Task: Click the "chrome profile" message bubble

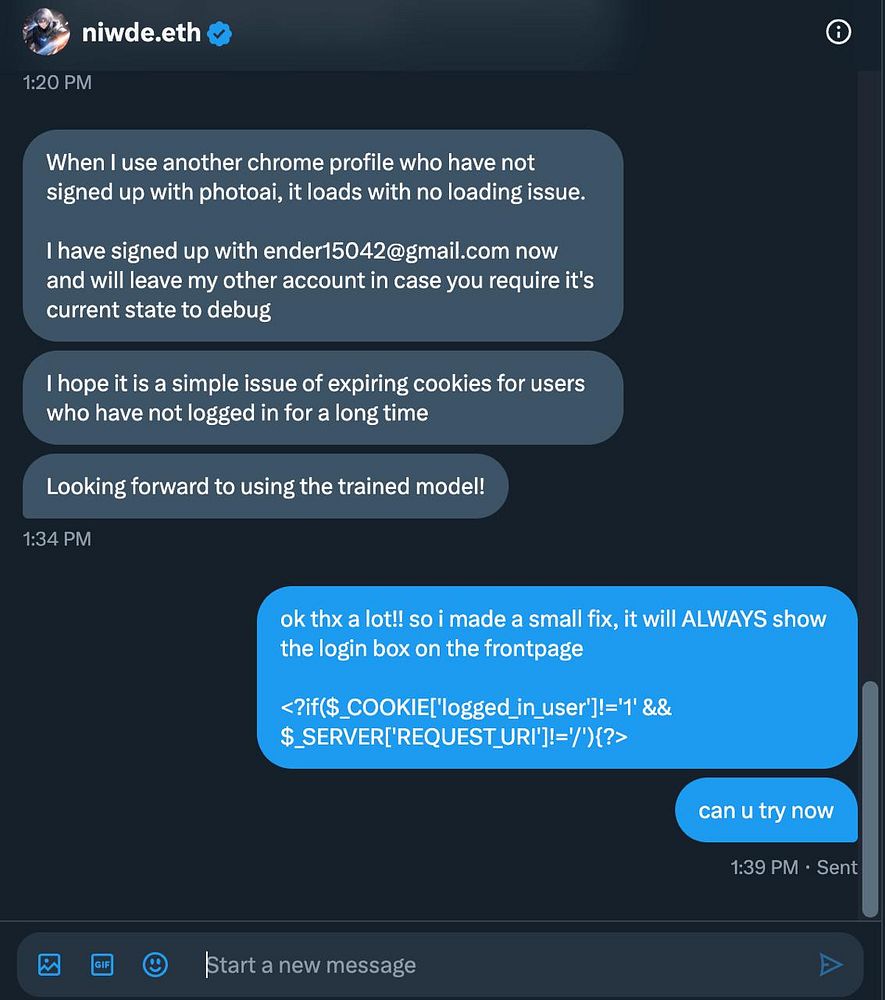Action: [323, 235]
